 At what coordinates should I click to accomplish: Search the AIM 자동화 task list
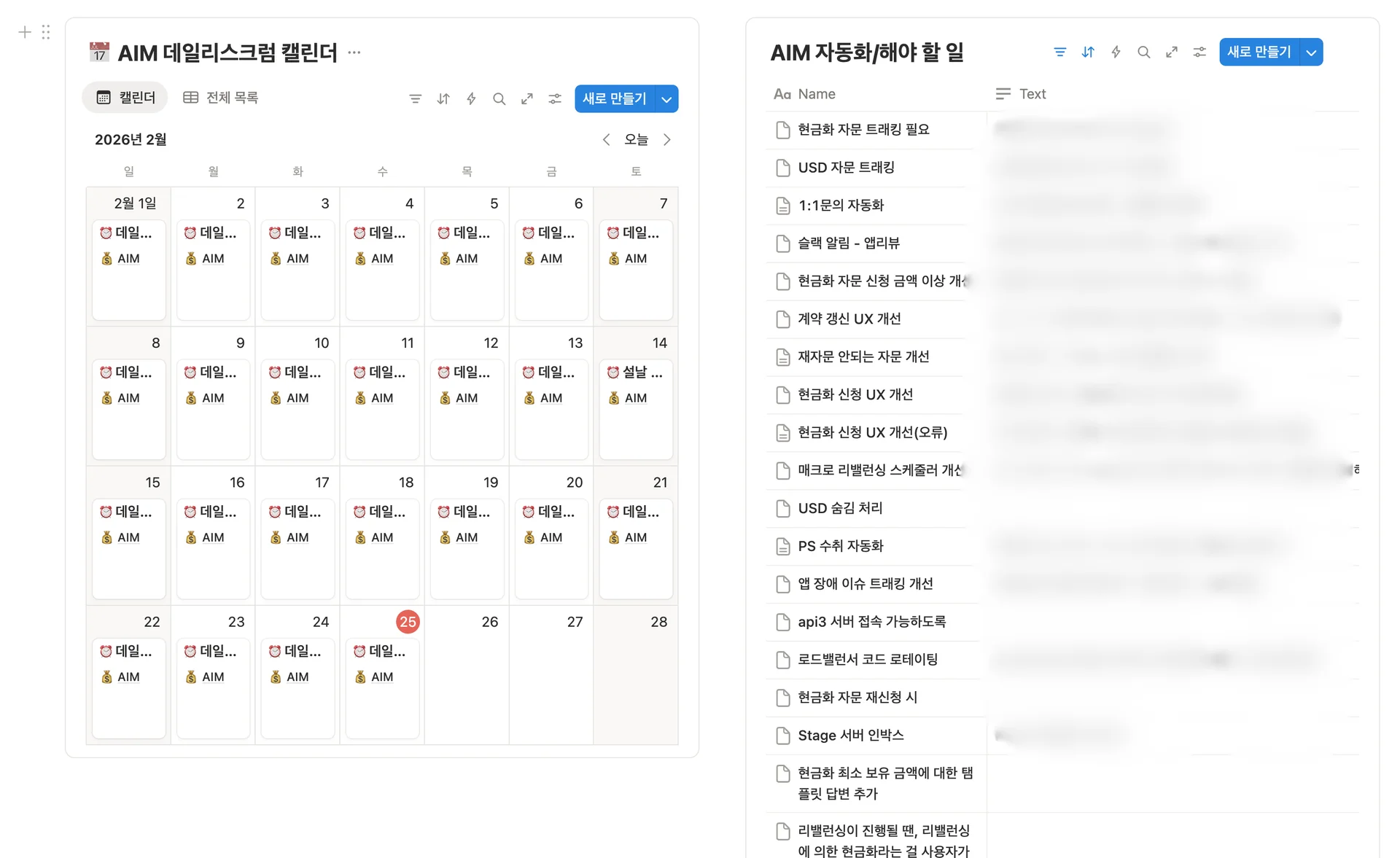pyautogui.click(x=1143, y=52)
